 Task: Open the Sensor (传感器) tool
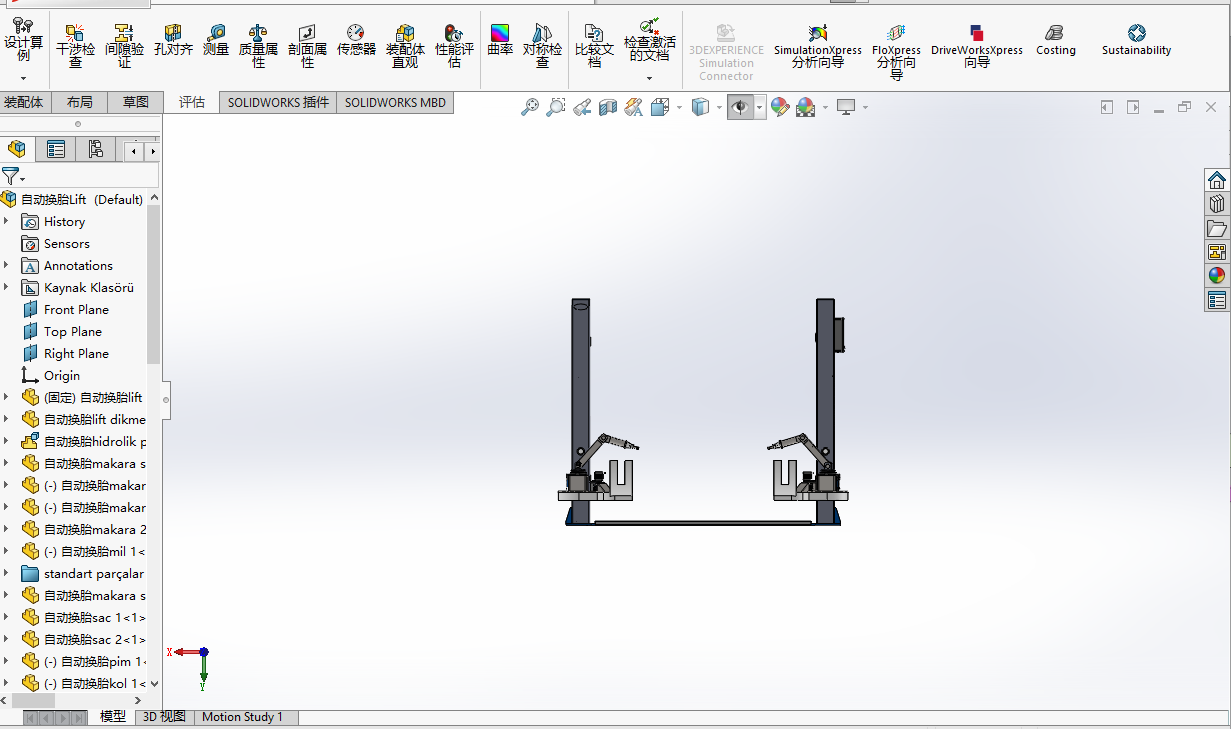tap(356, 40)
